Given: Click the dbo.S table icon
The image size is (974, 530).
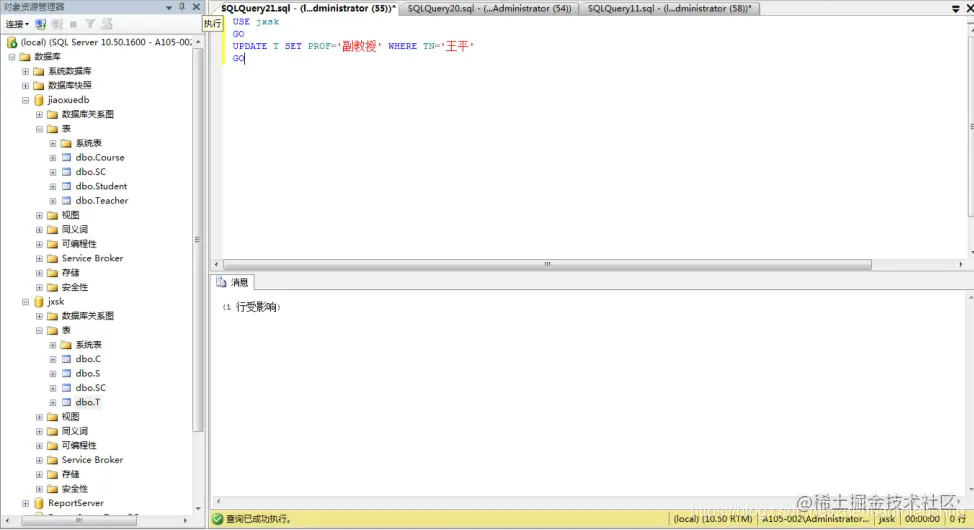Looking at the screenshot, I should pyautogui.click(x=66, y=373).
